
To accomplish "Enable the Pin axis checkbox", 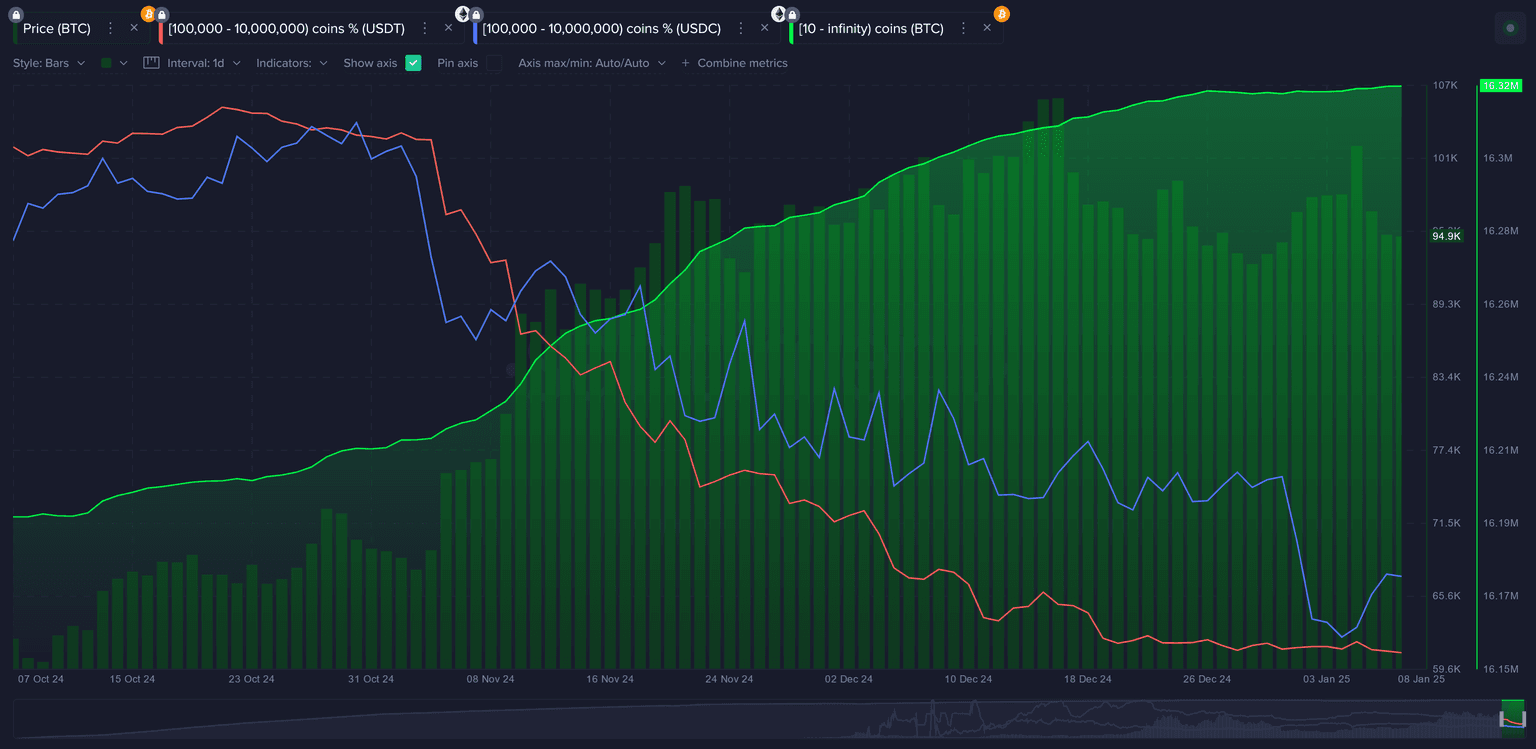I will pos(493,63).
